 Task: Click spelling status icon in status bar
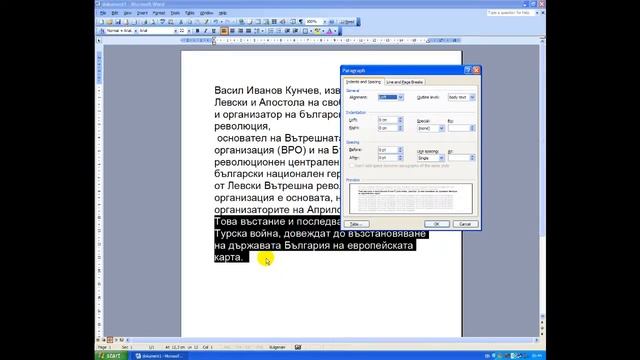click(x=298, y=347)
